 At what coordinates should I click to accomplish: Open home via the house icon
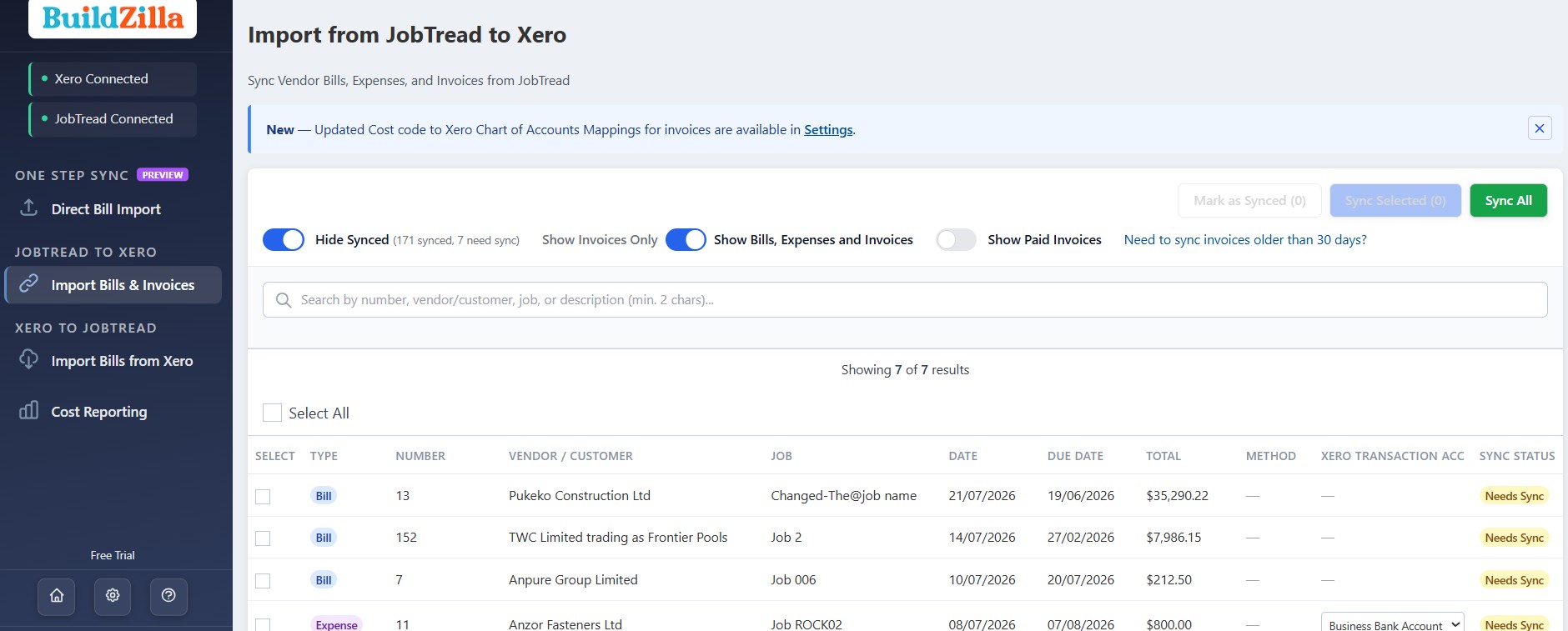click(x=57, y=596)
